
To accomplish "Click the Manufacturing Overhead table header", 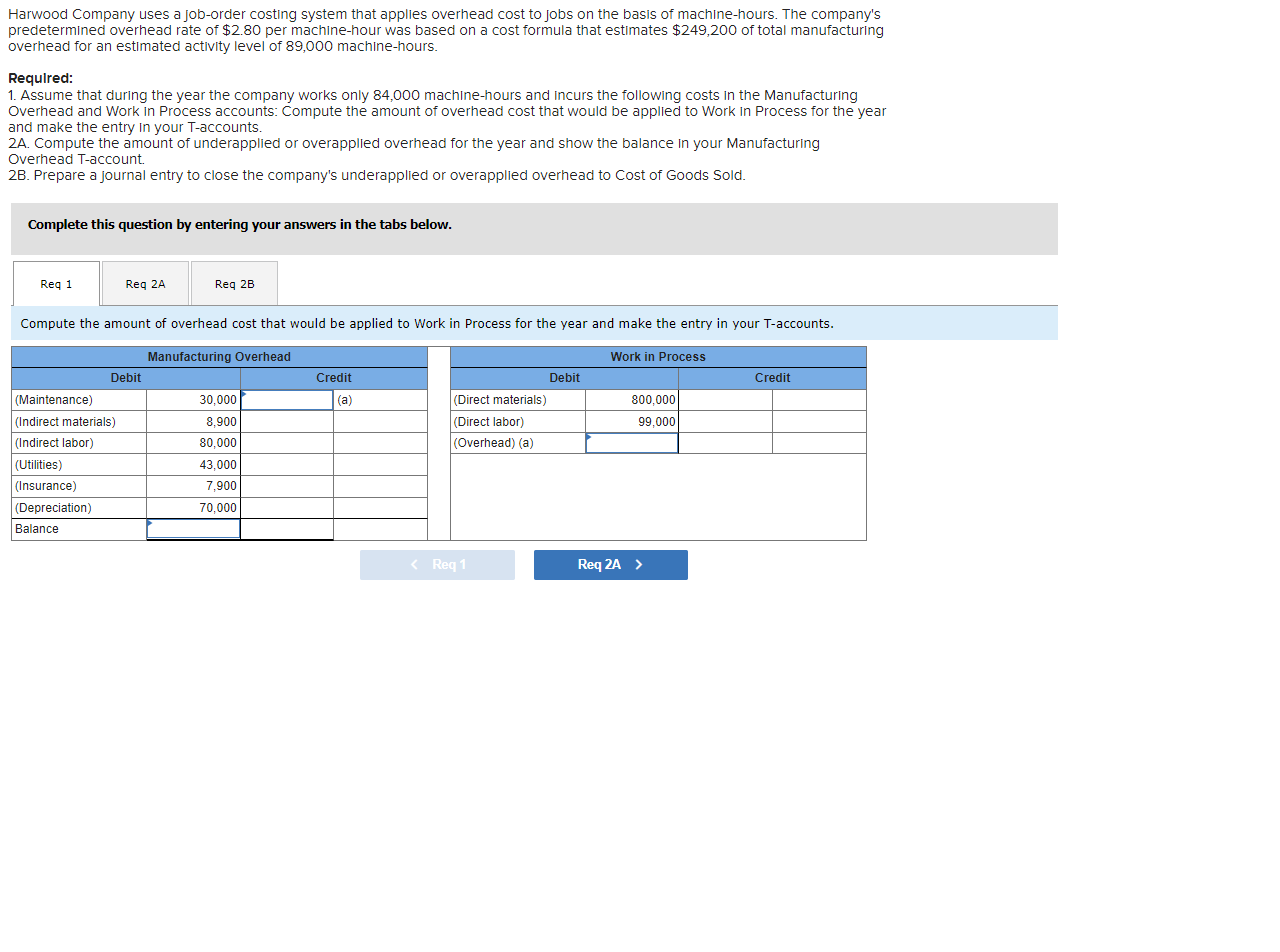I will coord(219,357).
